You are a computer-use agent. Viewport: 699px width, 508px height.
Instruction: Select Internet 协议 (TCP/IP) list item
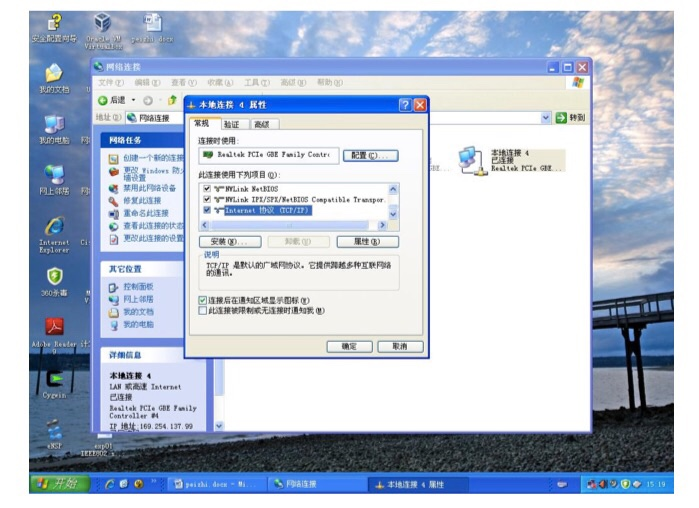coord(268,210)
